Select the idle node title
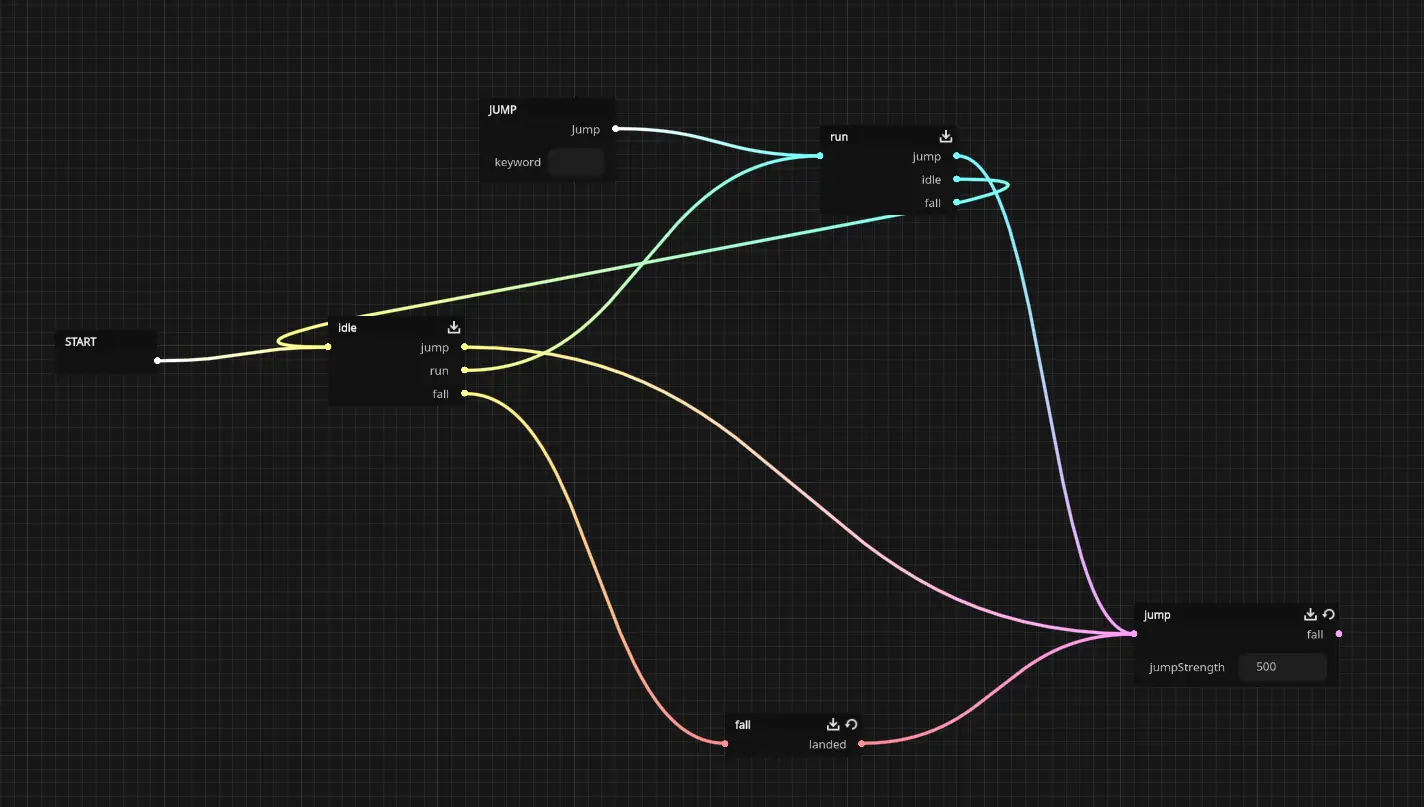 click(x=347, y=328)
